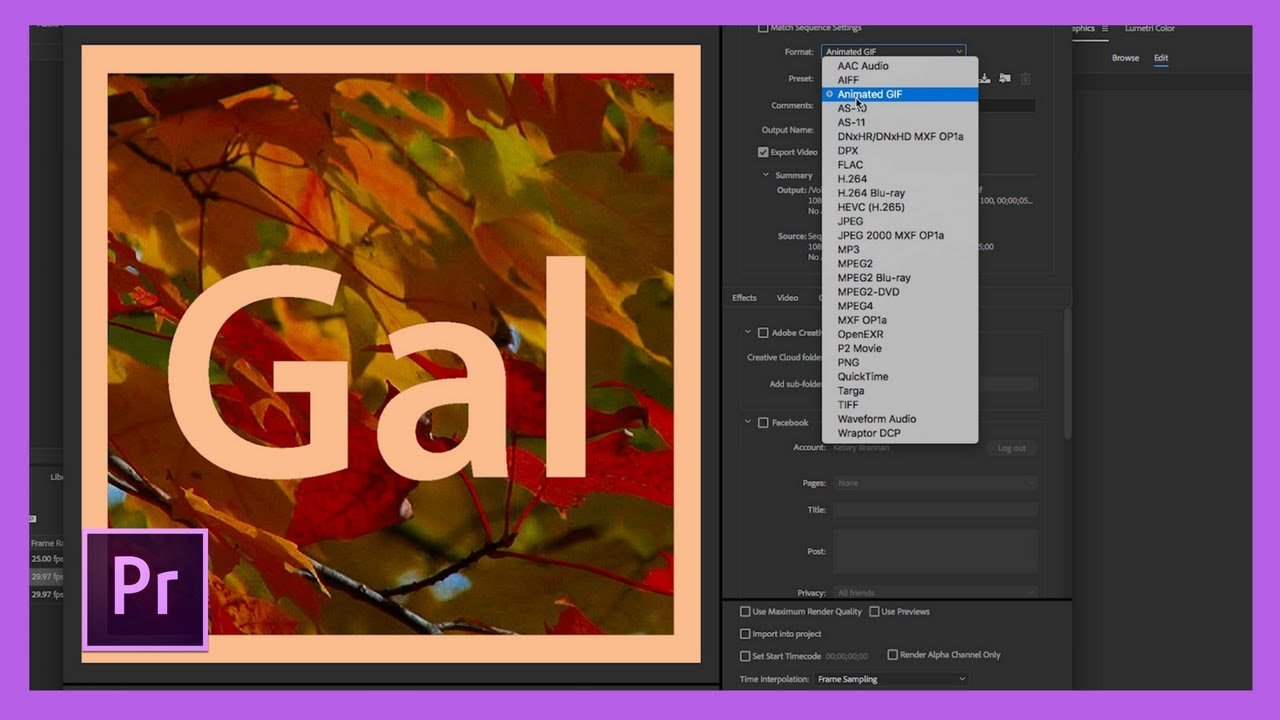Click the Set Start Timecode value

point(845,654)
